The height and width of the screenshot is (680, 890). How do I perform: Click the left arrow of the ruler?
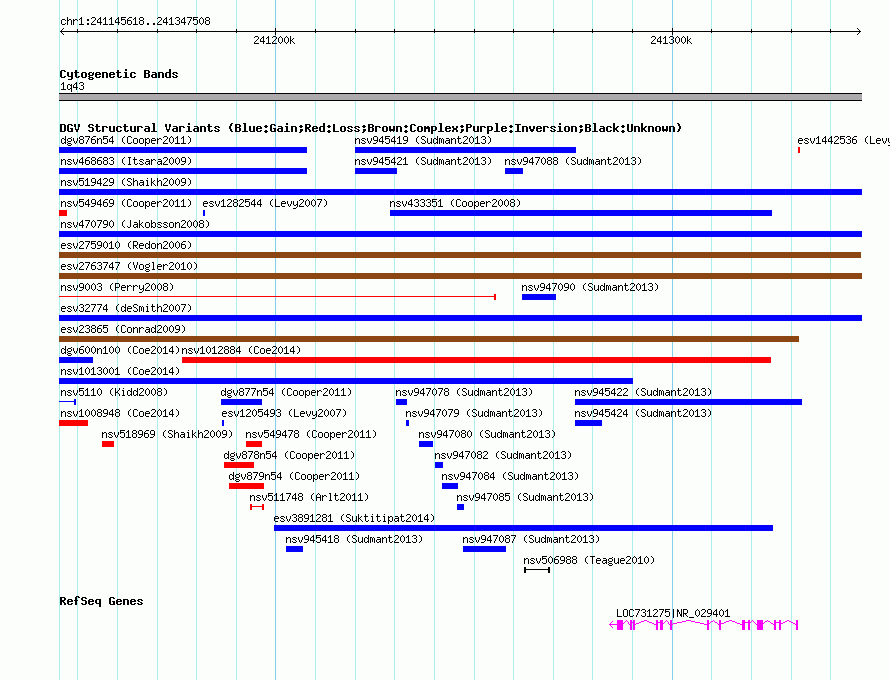tap(62, 31)
